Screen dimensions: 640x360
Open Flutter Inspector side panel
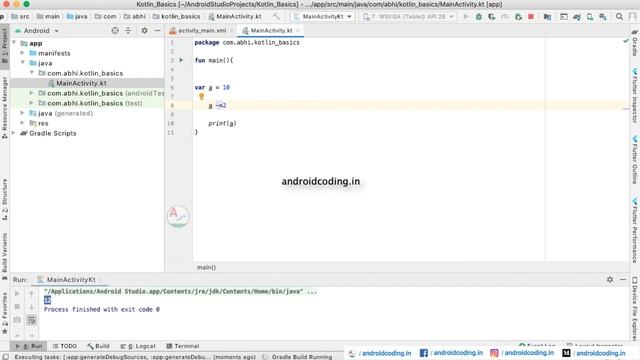pos(635,96)
